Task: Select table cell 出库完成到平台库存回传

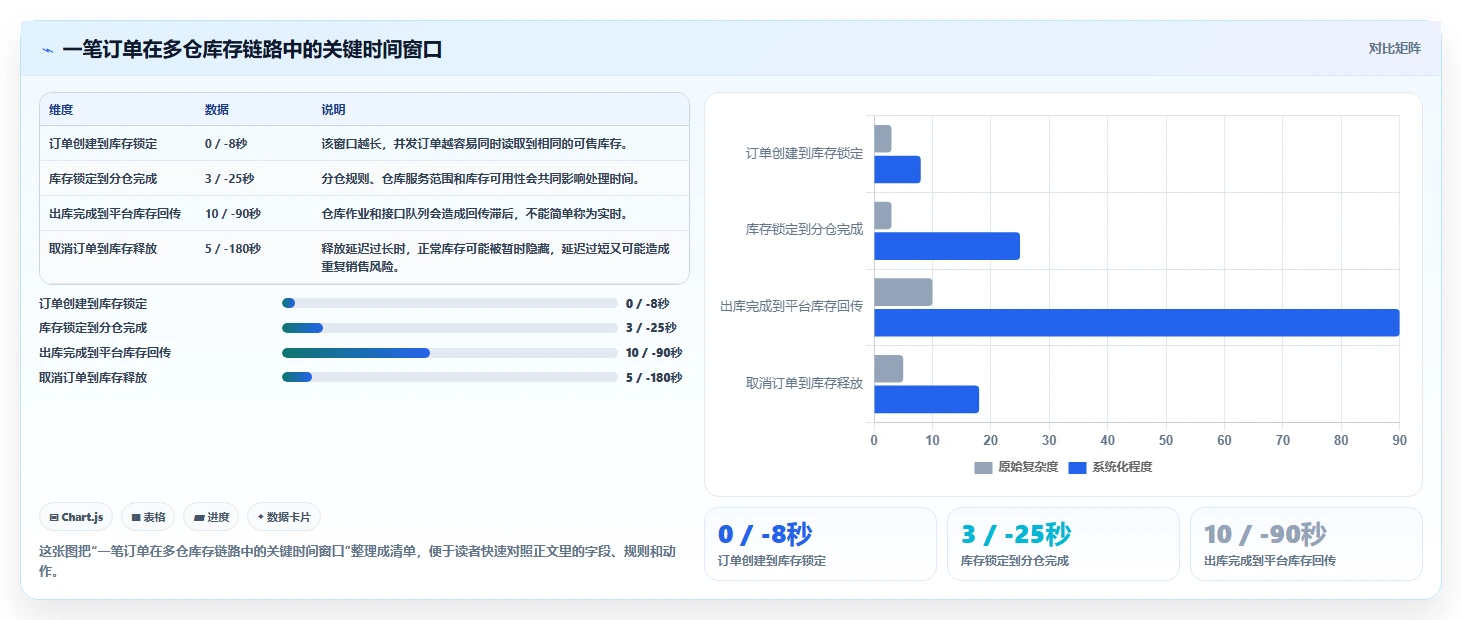Action: pos(115,214)
